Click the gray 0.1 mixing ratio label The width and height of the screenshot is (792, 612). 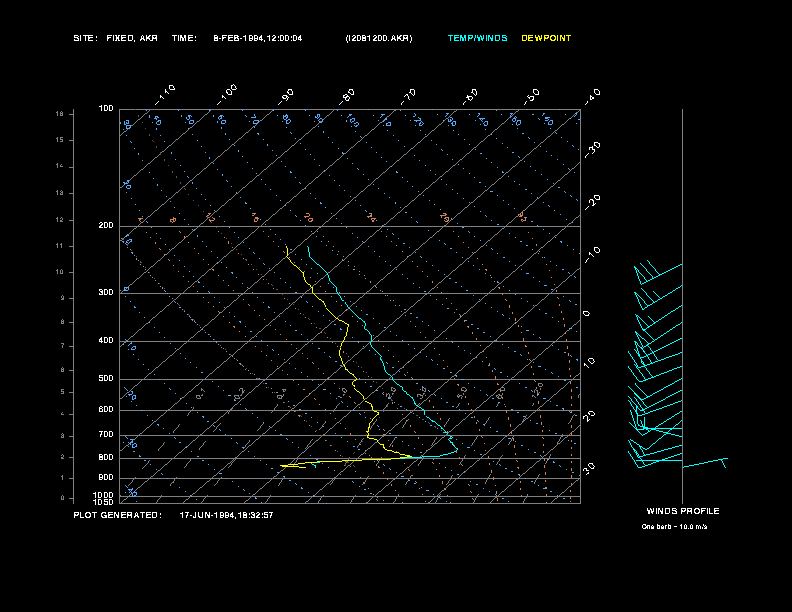pos(201,394)
